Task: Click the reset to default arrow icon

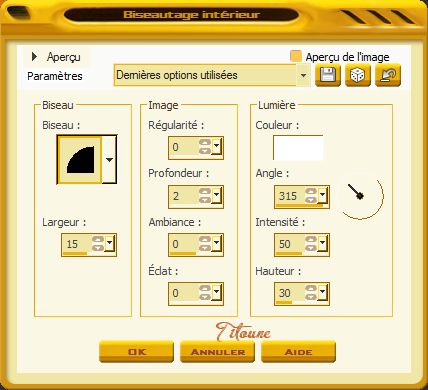Action: [388, 75]
